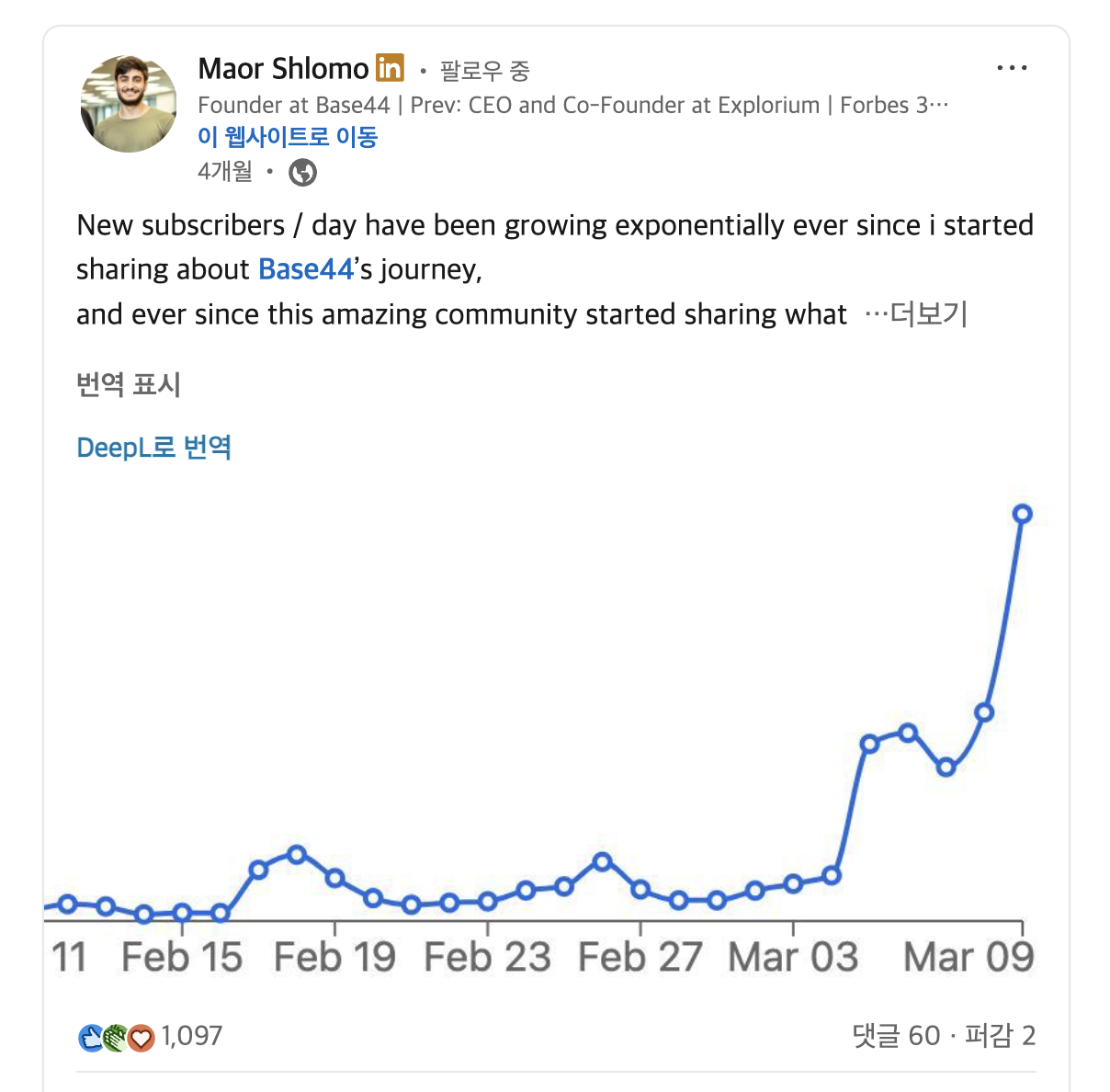
Task: Click the green support-hands reaction icon
Action: tap(115, 1036)
